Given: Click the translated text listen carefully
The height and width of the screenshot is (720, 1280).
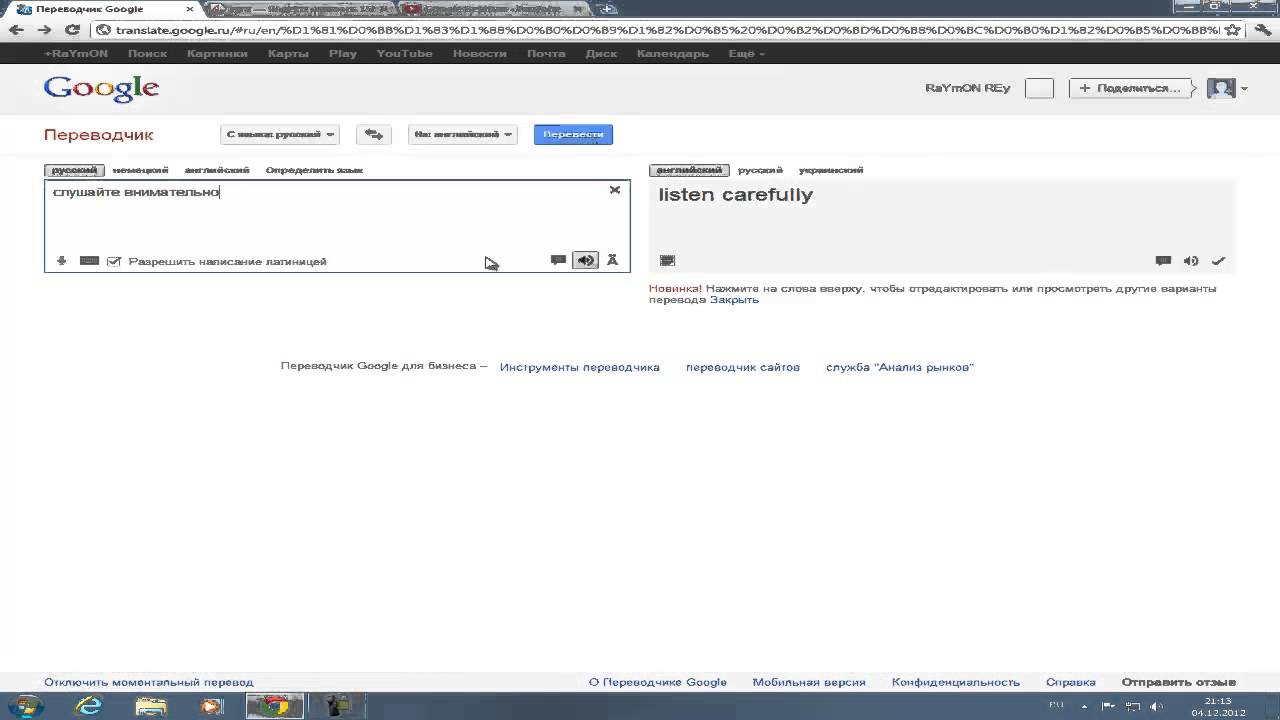Looking at the screenshot, I should [735, 195].
